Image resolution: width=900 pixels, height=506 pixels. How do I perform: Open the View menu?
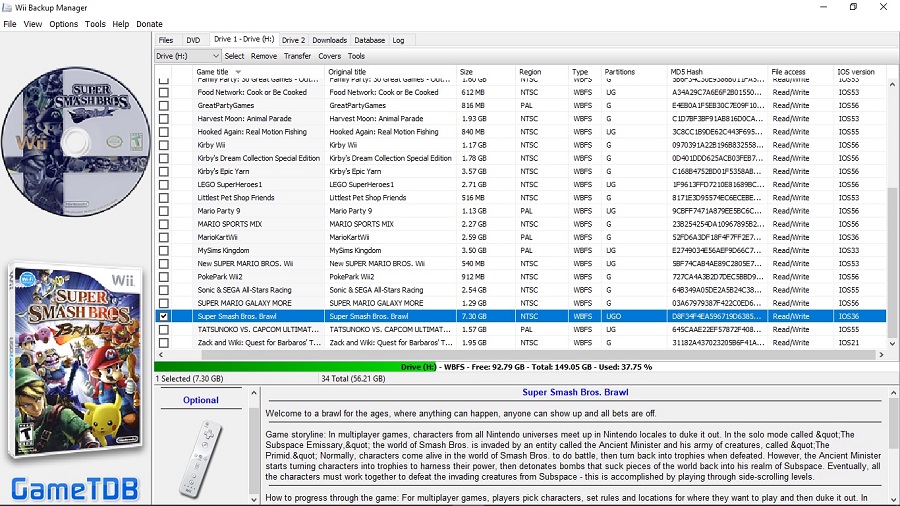[x=33, y=24]
